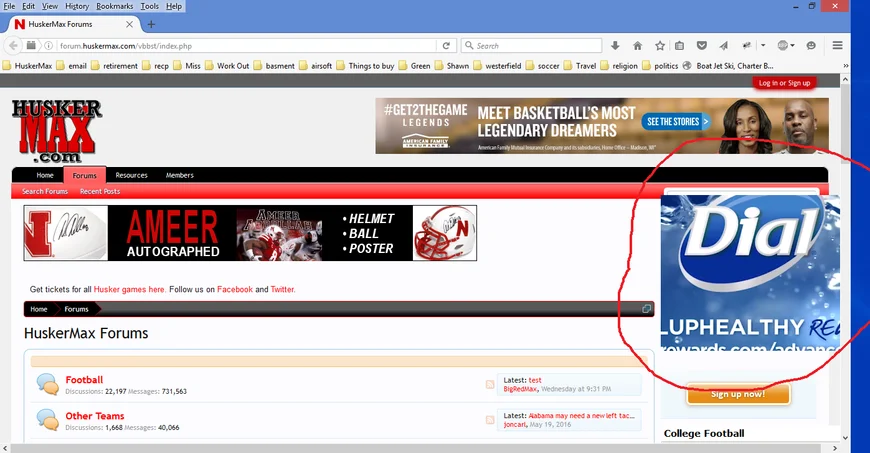Open Alabama may need a new left tac thread
The image size is (870, 453).
581,415
